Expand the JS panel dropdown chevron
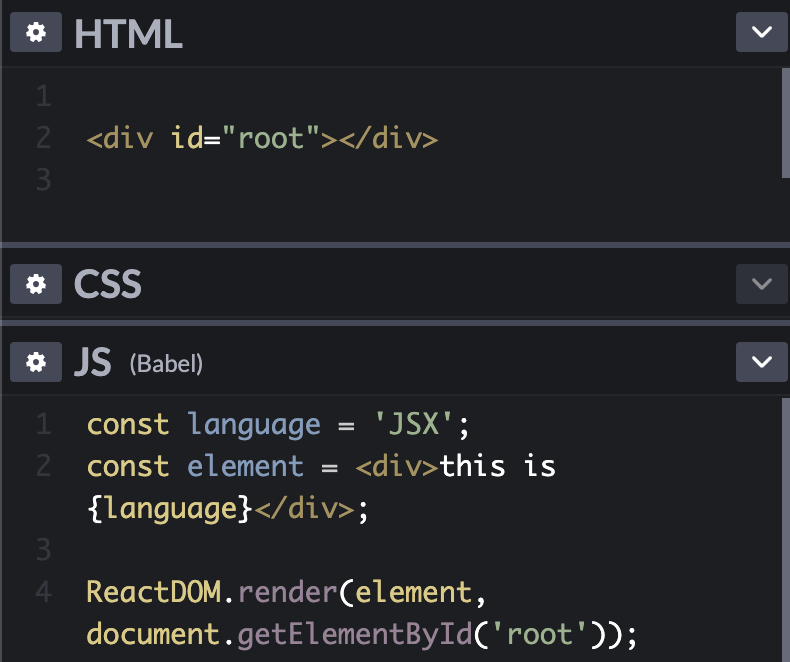 761,362
